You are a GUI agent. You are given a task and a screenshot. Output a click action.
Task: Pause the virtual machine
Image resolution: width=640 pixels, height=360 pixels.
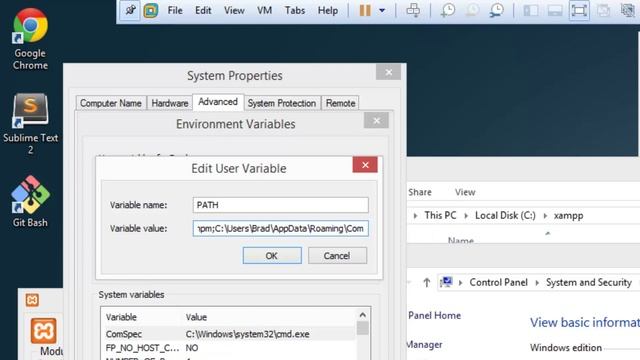(365, 11)
